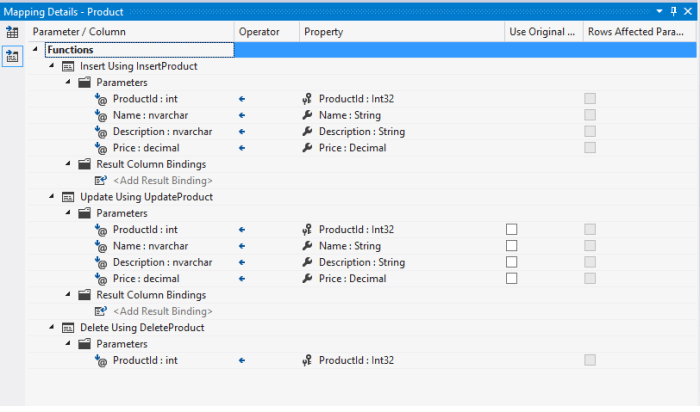Click the Map Entity to Tables icon
Screen dimensions: 700x412
(x=12, y=32)
